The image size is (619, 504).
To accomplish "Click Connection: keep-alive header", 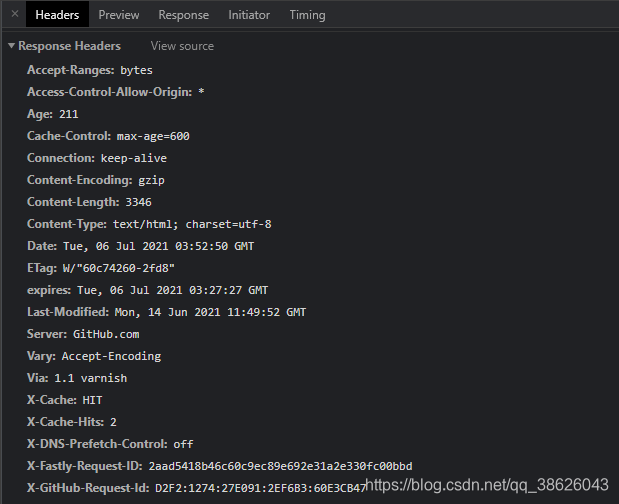I will point(97,158).
